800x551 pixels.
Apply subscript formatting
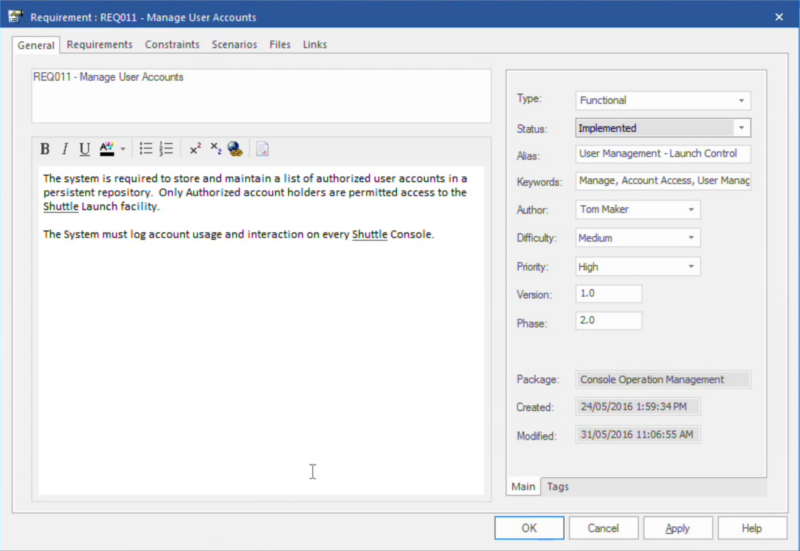(x=215, y=149)
